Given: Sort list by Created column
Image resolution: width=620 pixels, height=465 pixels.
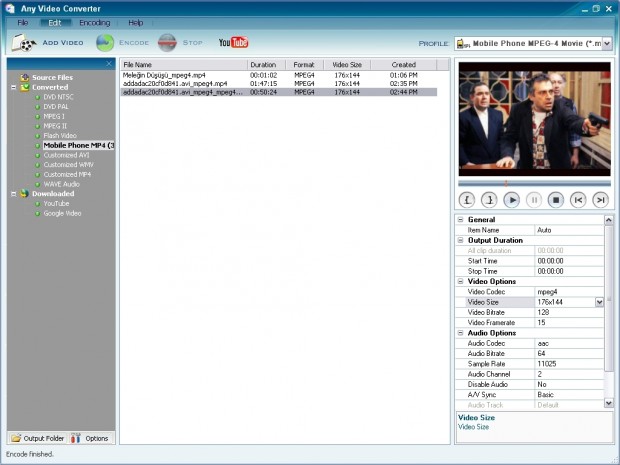Looking at the screenshot, I should point(404,64).
